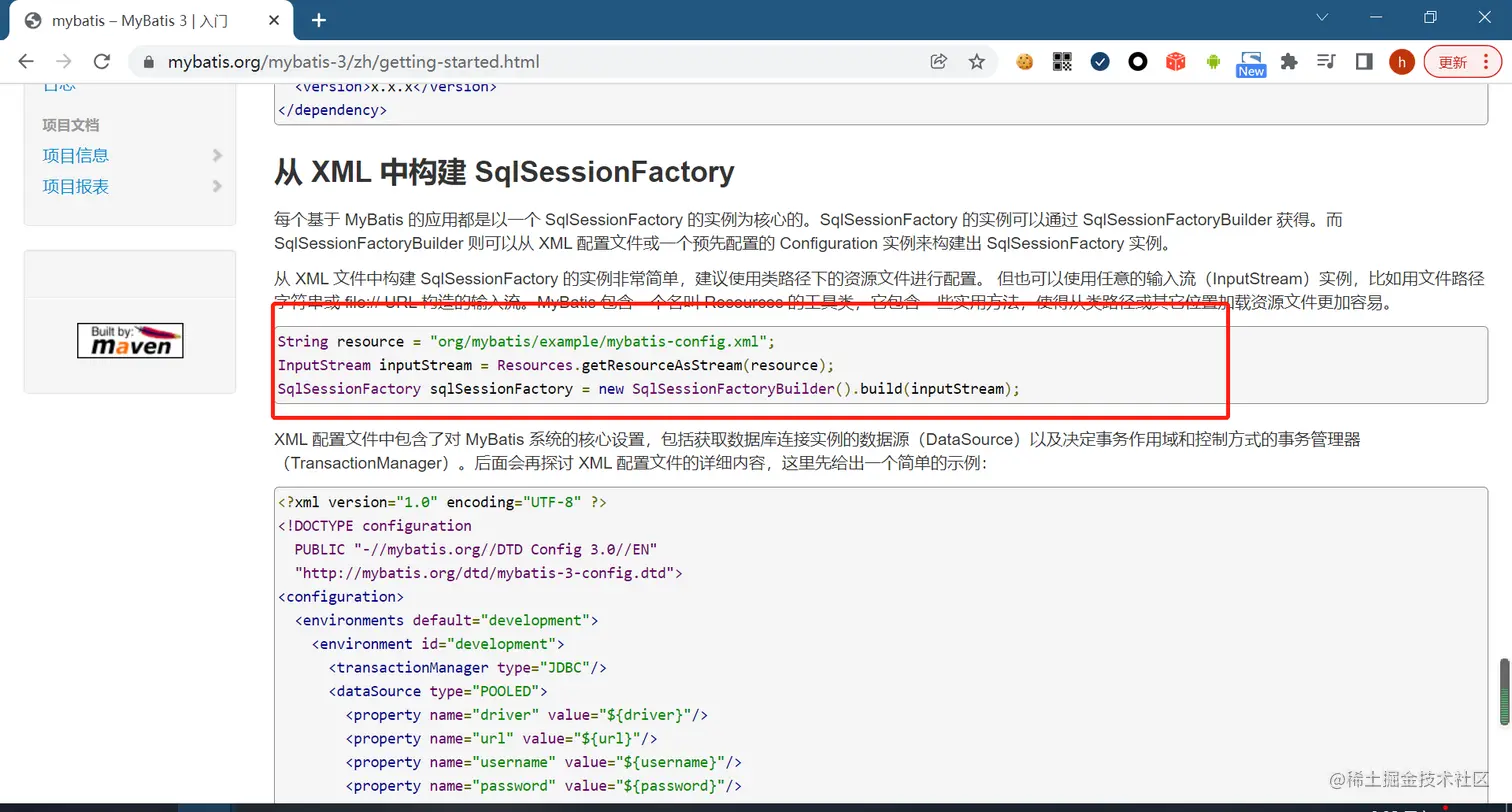Click the '<!DOCTYPE configuration' line
1512x812 pixels.
click(x=375, y=525)
